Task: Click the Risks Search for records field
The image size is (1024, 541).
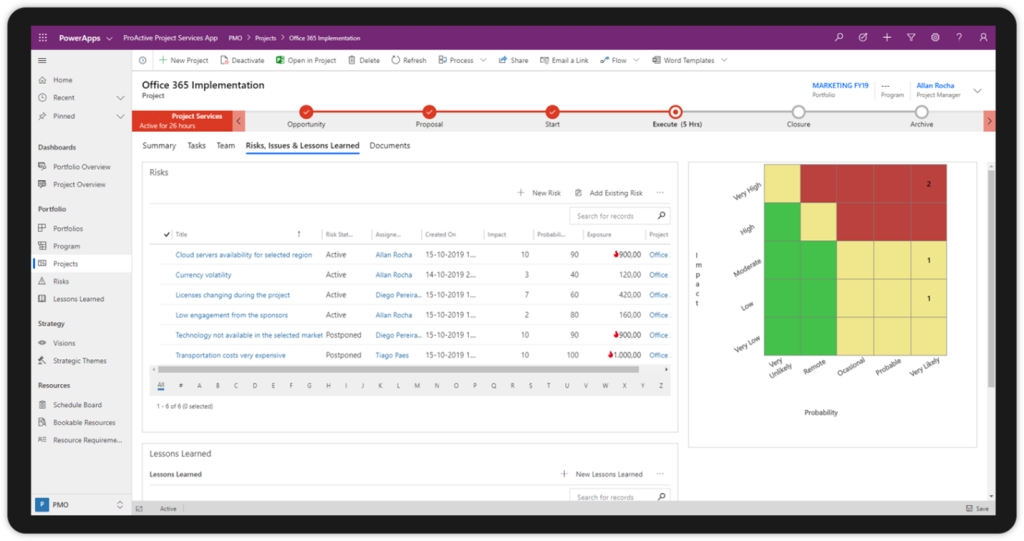Action: coord(620,216)
